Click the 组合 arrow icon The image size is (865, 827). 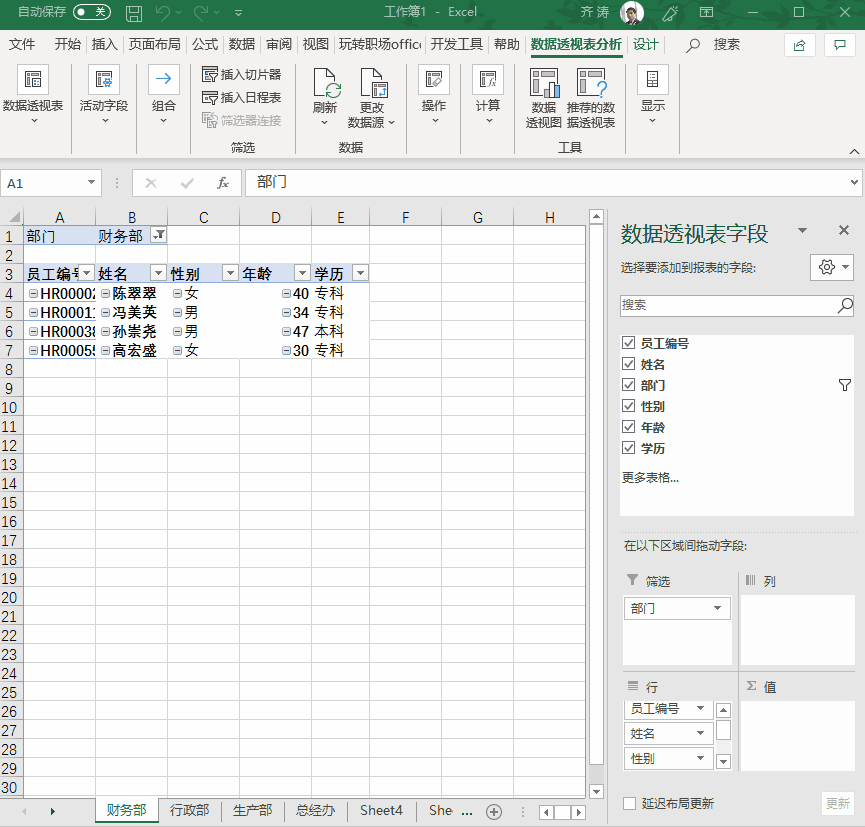[163, 79]
